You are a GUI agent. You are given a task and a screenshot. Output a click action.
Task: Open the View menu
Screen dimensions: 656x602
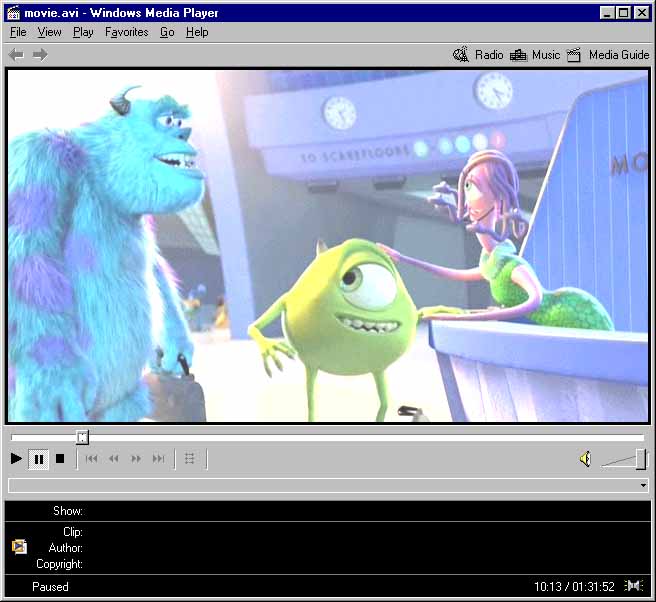tap(49, 32)
